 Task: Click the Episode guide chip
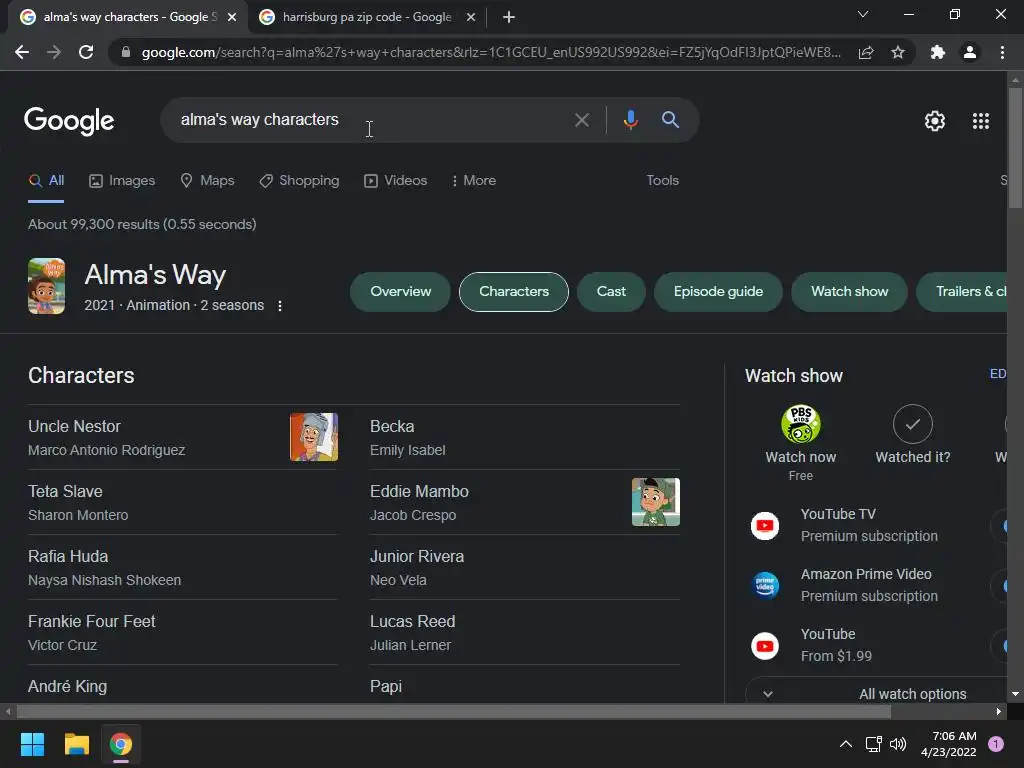click(718, 292)
